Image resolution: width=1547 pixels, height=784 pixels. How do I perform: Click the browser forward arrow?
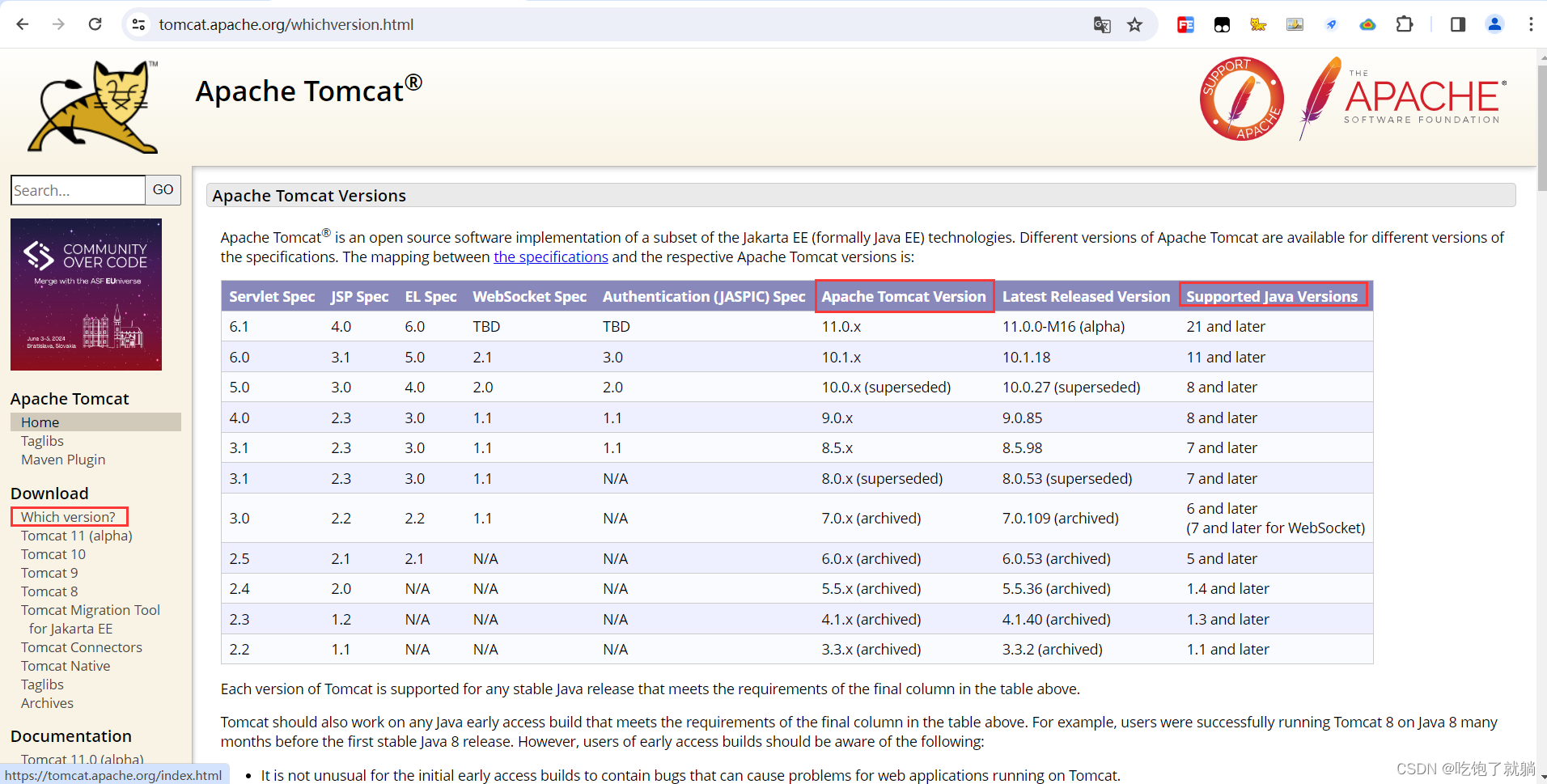(x=58, y=24)
